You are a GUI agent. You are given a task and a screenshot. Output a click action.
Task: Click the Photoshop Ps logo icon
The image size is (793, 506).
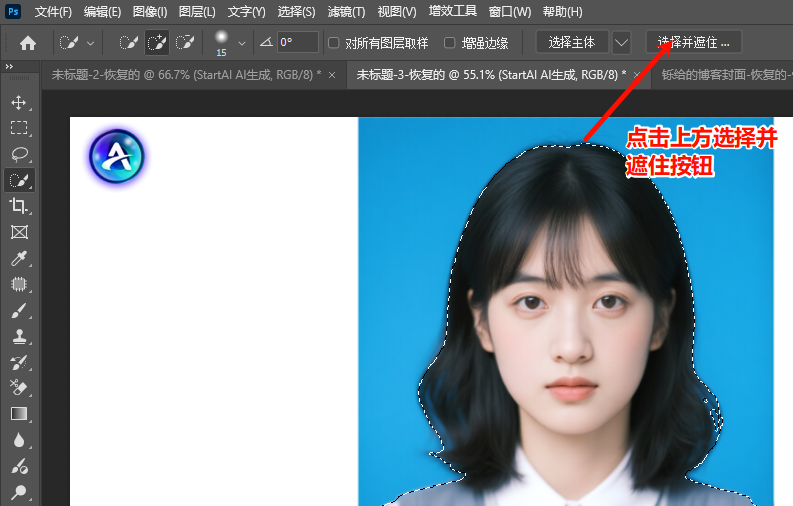tap(13, 11)
